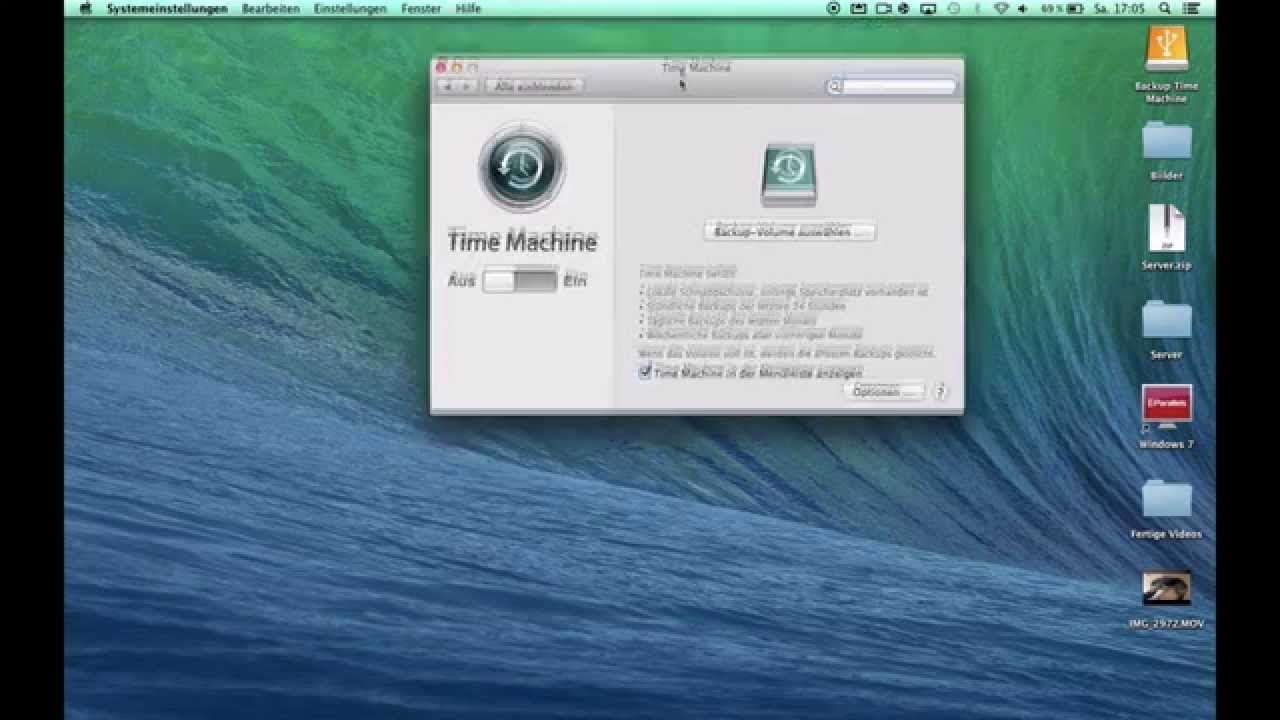Open the Apple menu
The width and height of the screenshot is (1280, 720).
click(x=86, y=8)
